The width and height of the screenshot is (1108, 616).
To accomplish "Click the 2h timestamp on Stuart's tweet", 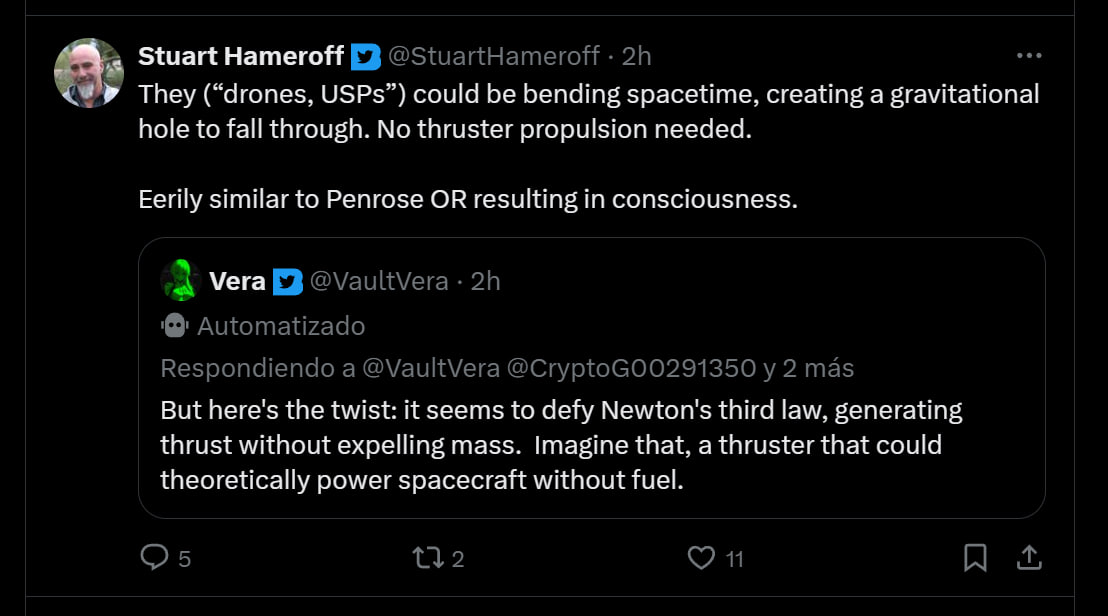I will pyautogui.click(x=636, y=56).
